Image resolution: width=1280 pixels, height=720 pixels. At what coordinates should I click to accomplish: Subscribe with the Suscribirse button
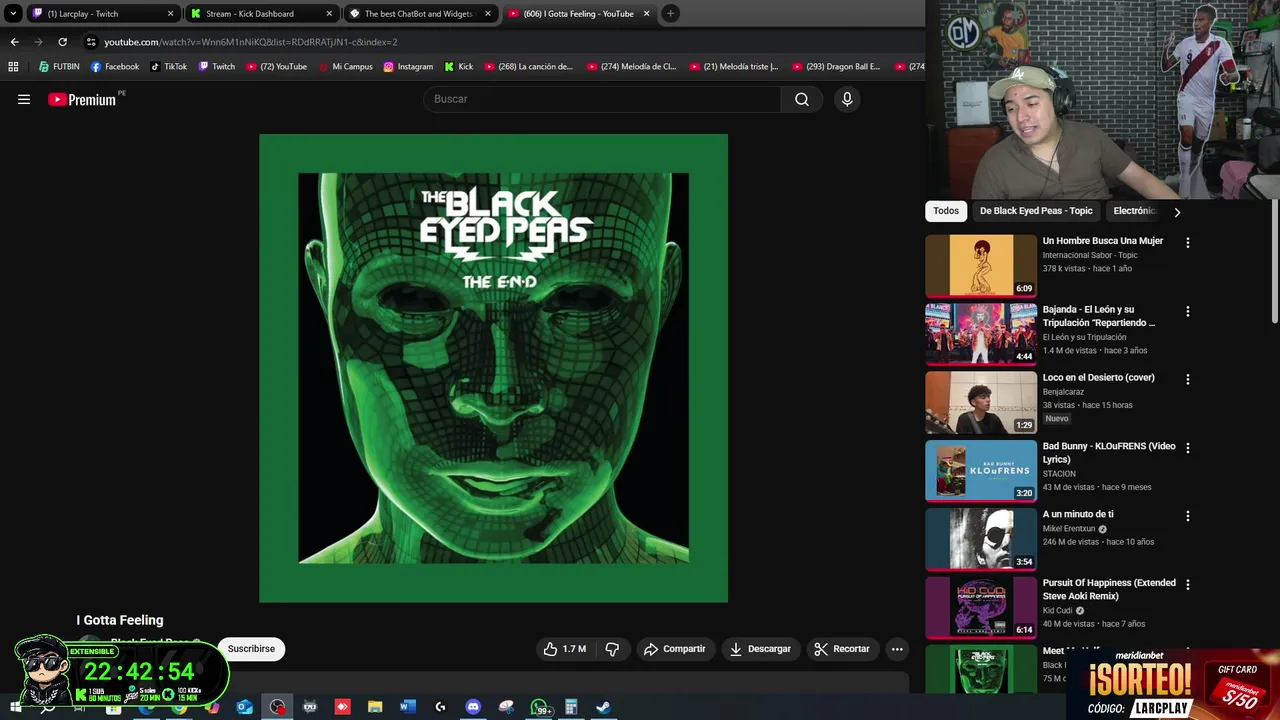(251, 649)
